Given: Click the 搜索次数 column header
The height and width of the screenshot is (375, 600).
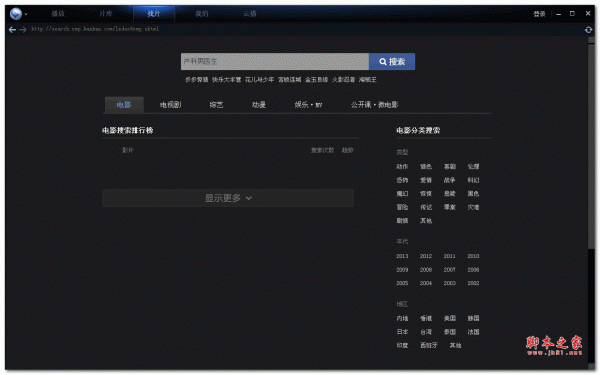Looking at the screenshot, I should click(322, 150).
